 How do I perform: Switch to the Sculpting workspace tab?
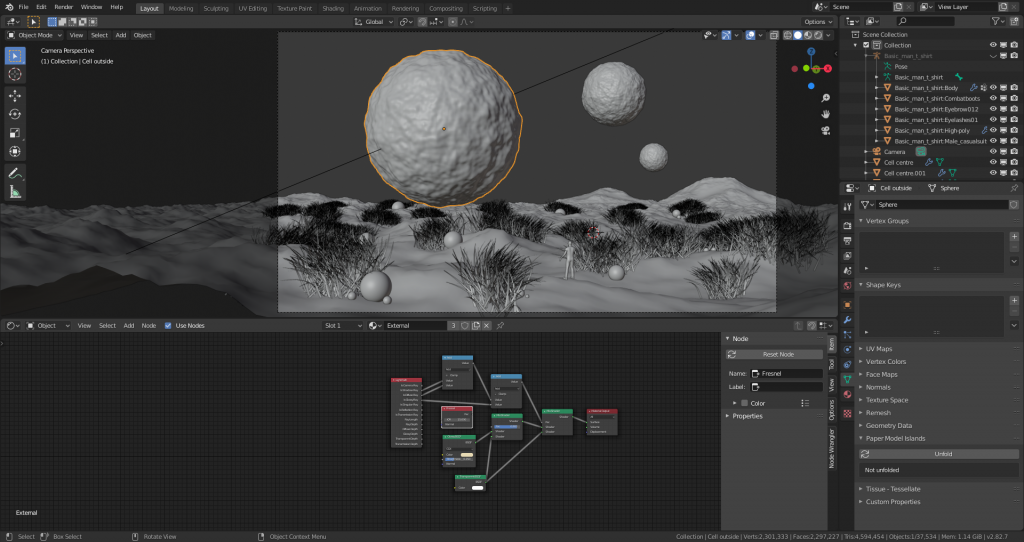click(216, 8)
